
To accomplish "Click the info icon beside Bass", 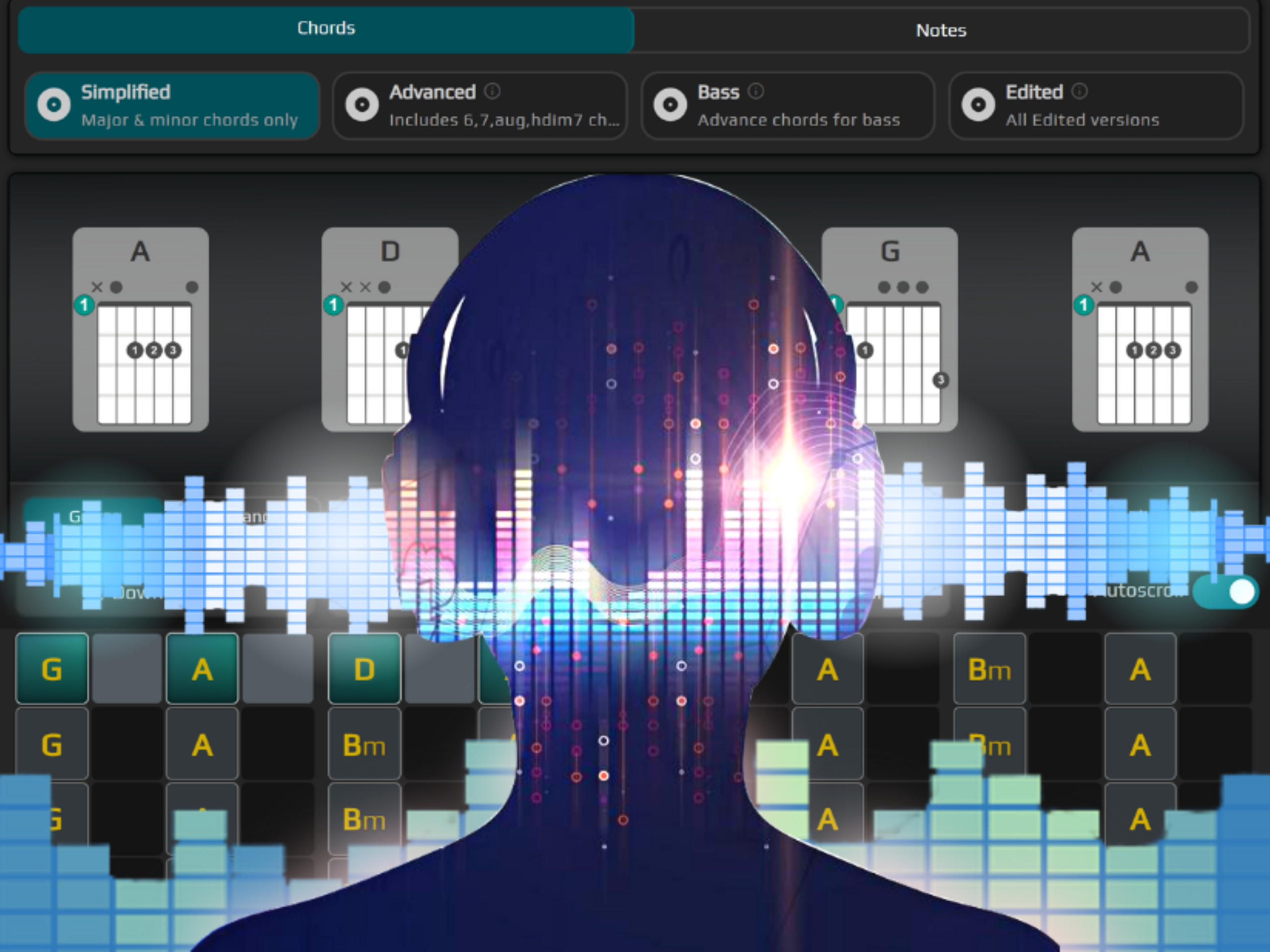I will [x=756, y=91].
